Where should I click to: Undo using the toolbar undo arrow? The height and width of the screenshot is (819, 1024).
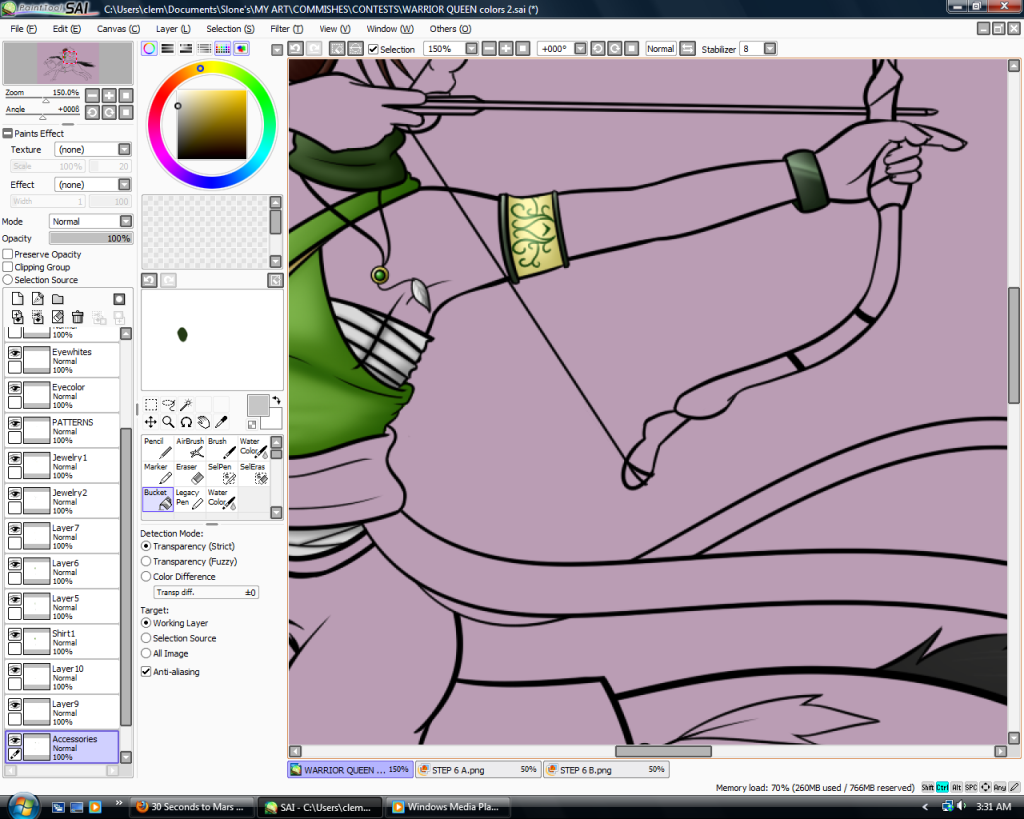pyautogui.click(x=296, y=48)
